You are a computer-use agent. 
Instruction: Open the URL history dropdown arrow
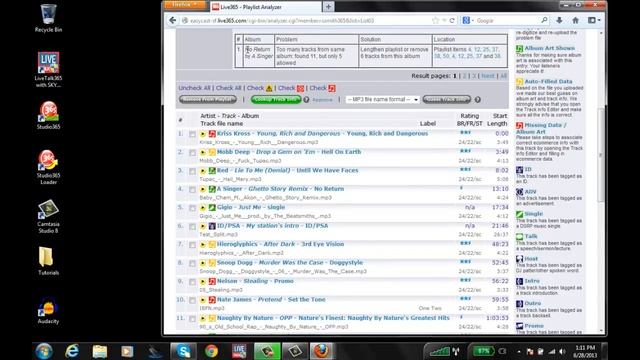(444, 20)
